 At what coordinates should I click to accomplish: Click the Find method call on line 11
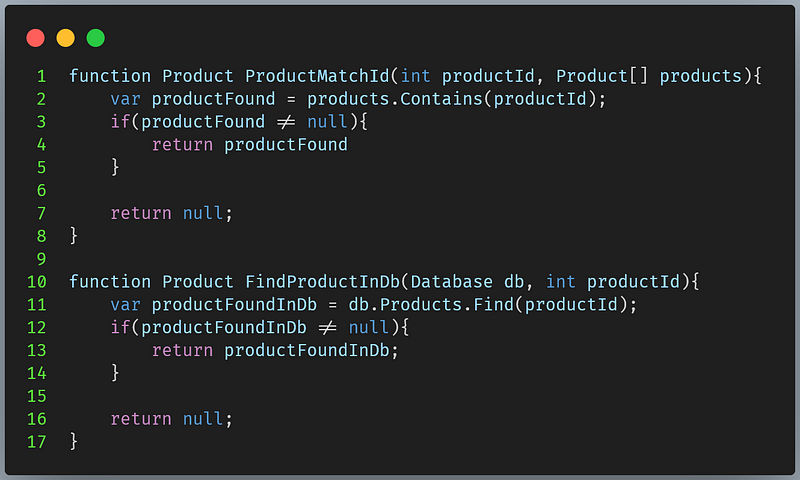tap(493, 305)
